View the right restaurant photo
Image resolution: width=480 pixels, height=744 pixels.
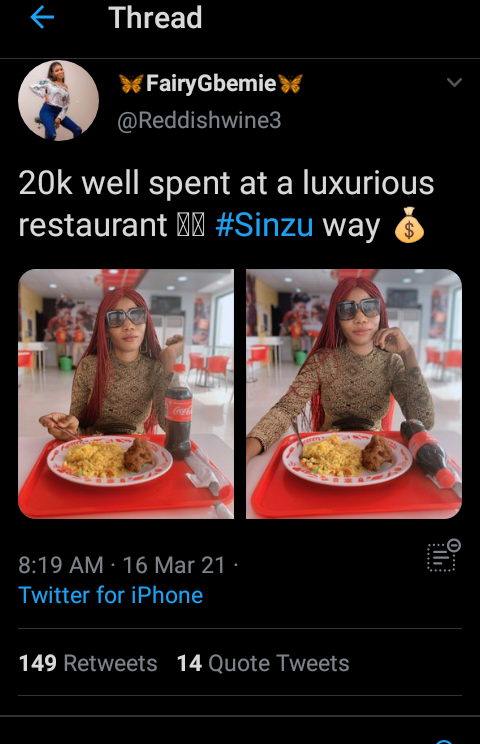(x=354, y=394)
